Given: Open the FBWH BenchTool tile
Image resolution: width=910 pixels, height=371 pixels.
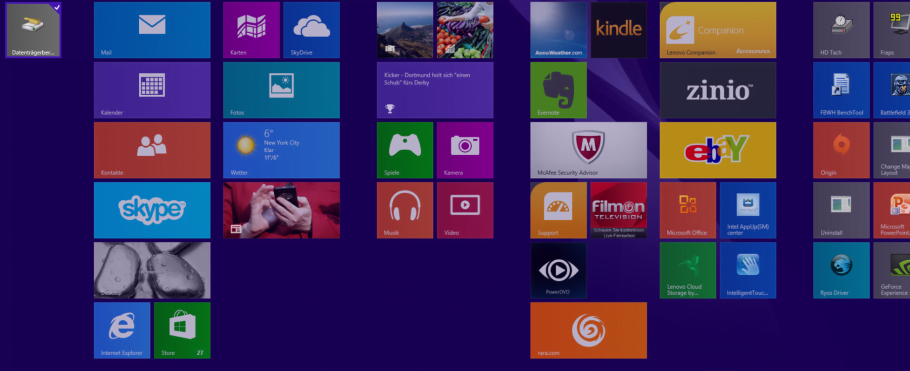Looking at the screenshot, I should pos(842,90).
